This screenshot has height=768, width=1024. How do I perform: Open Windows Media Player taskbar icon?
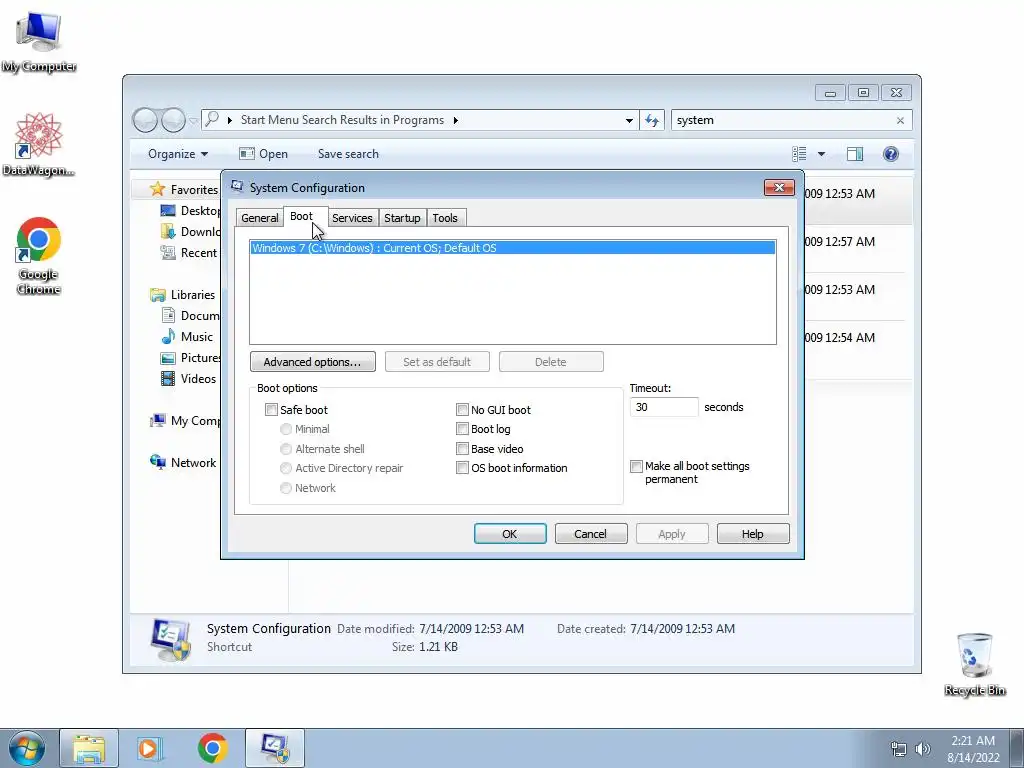click(150, 748)
